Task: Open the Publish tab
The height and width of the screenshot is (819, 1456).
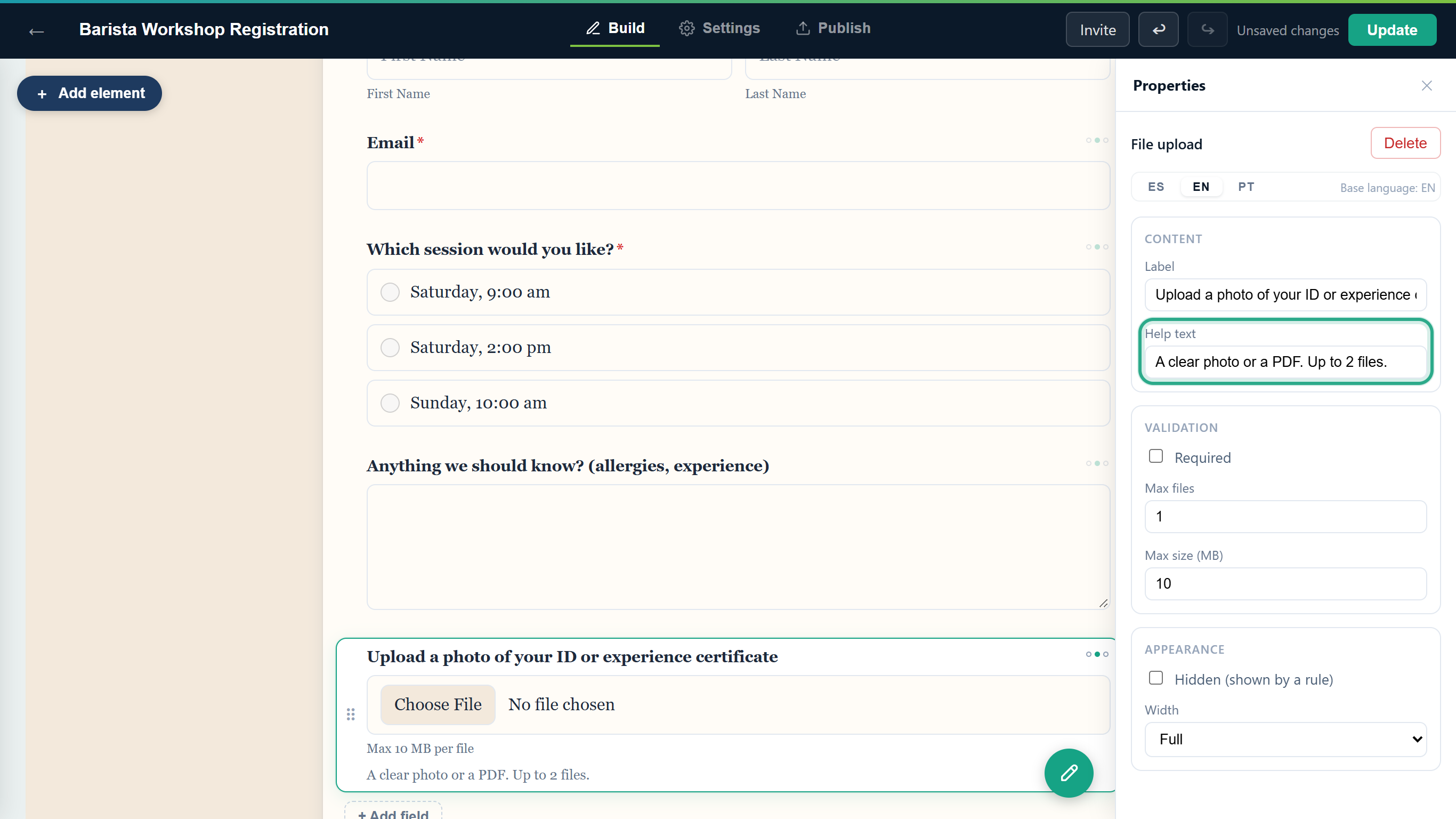Action: (x=833, y=28)
